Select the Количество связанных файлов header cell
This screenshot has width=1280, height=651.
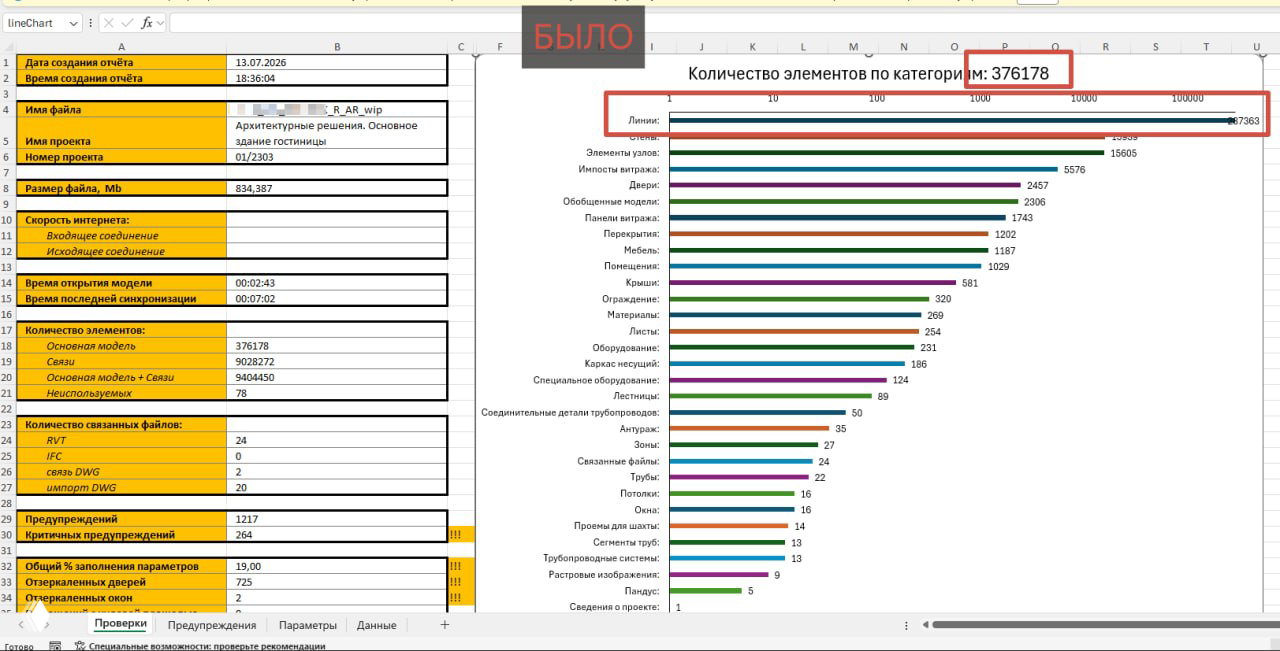(x=122, y=424)
